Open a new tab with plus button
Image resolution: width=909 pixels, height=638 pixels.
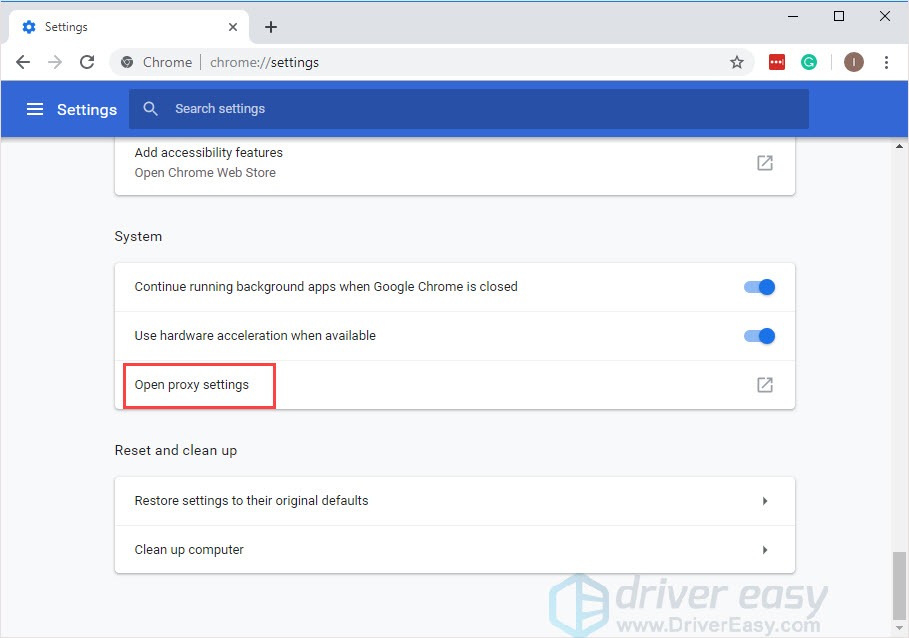point(271,27)
